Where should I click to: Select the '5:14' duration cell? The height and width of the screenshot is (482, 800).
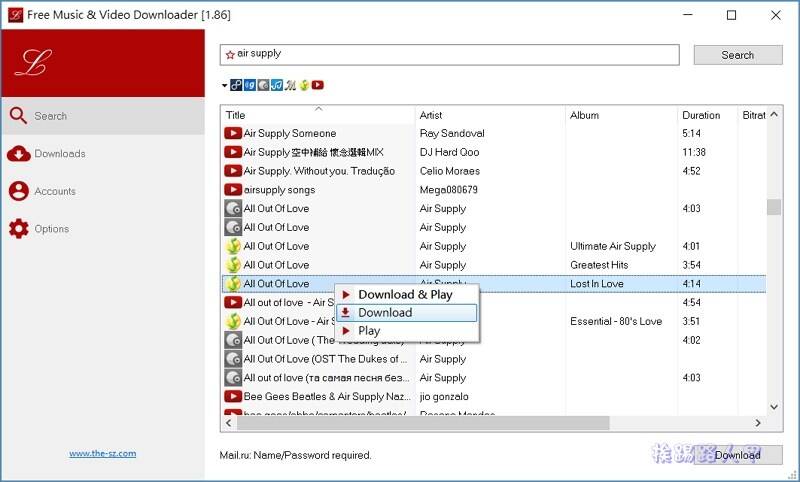691,133
